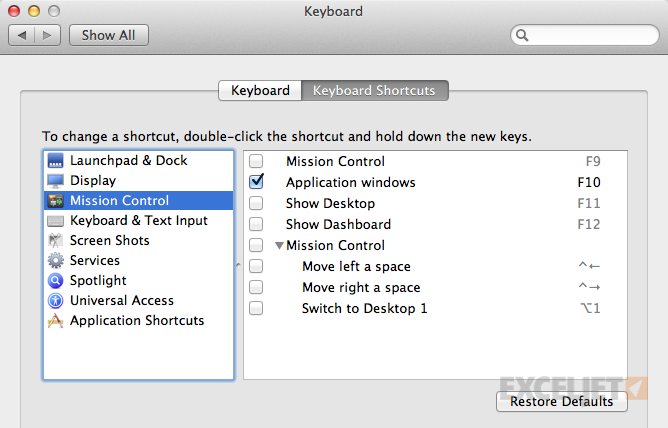
Task: Go back with the left arrow button
Action: click(x=22, y=35)
